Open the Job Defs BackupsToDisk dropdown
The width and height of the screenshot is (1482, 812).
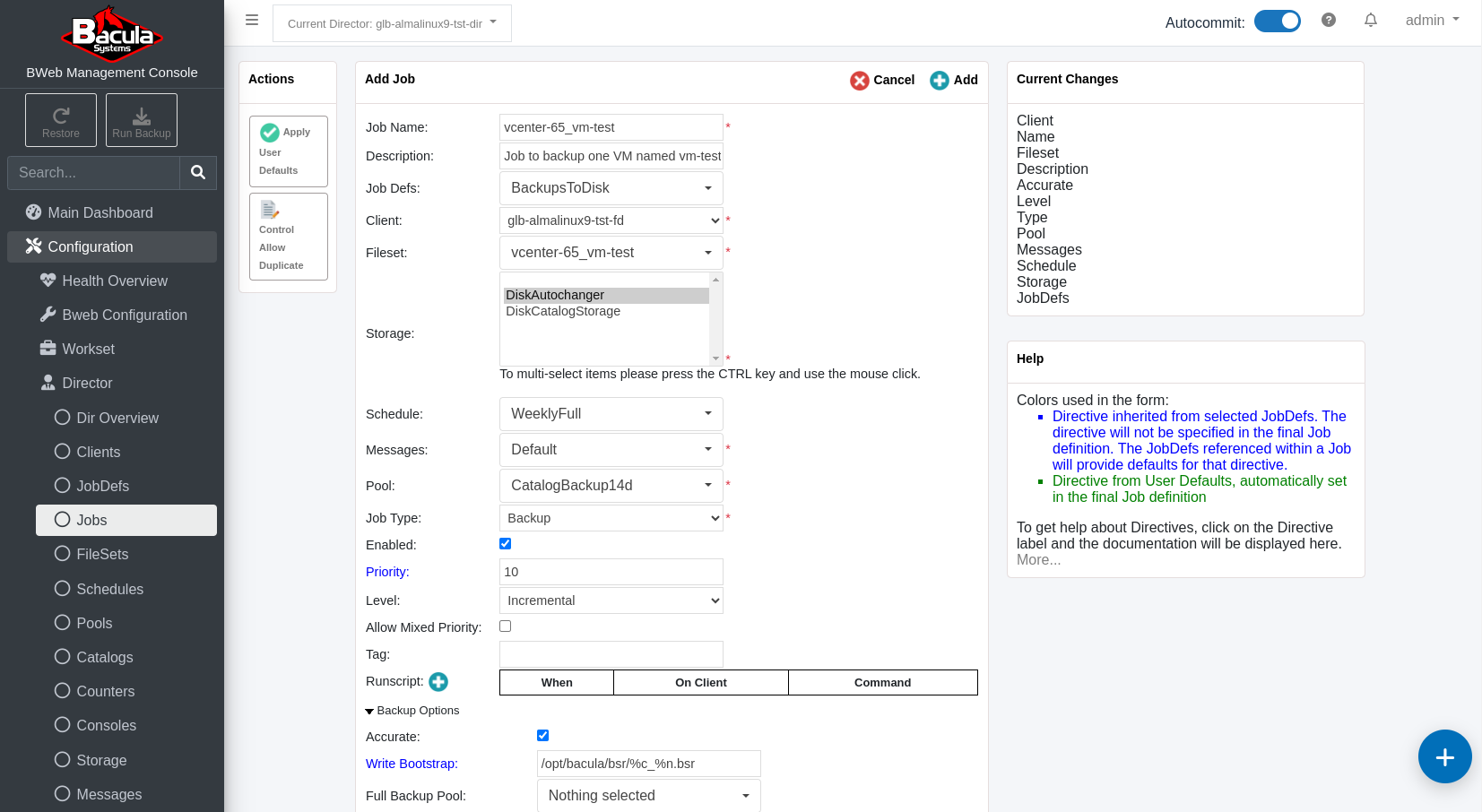pyautogui.click(x=611, y=188)
